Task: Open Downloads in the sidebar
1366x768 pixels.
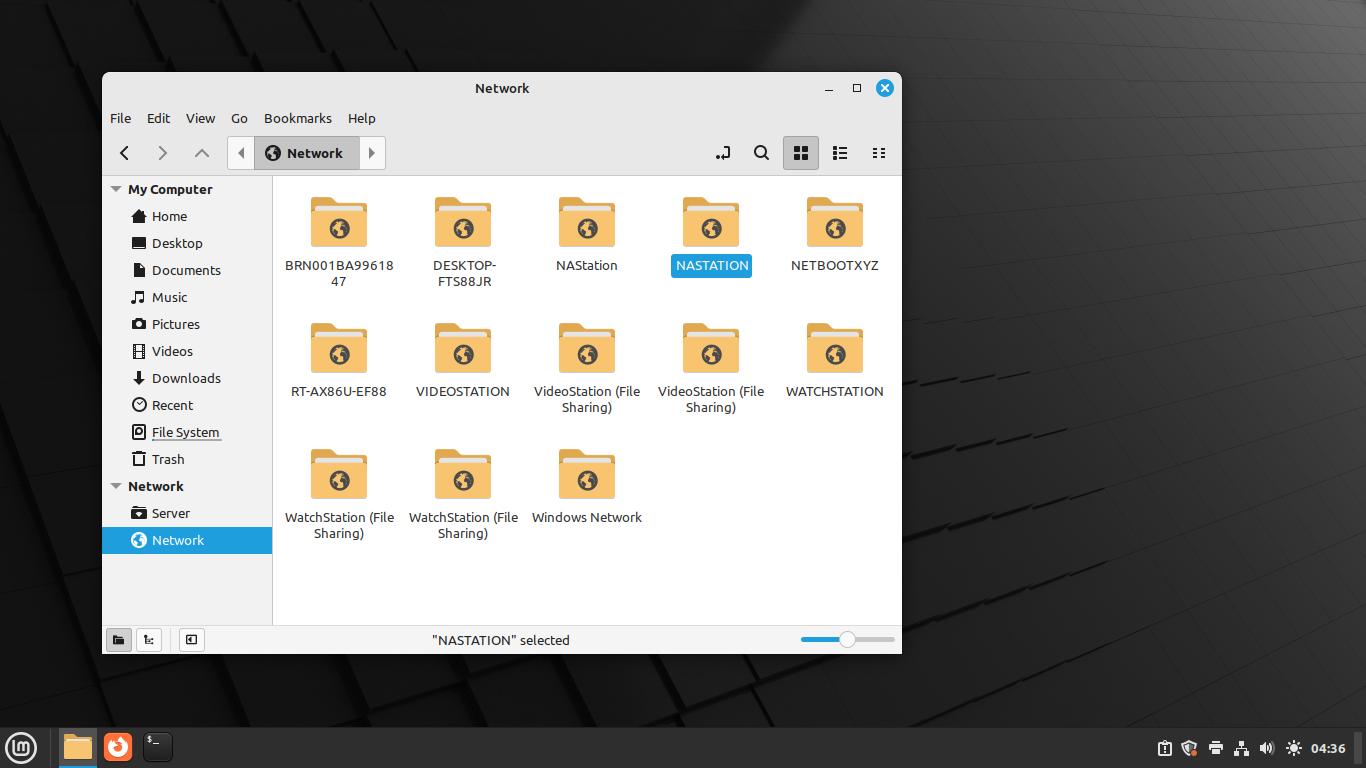Action: pos(187,378)
